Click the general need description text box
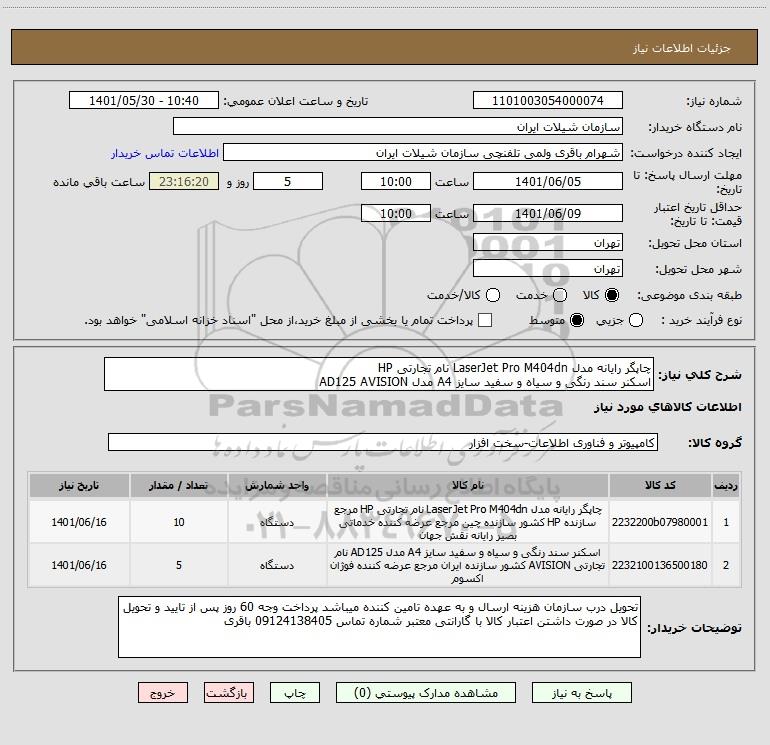The image size is (770, 745). [x=379, y=374]
